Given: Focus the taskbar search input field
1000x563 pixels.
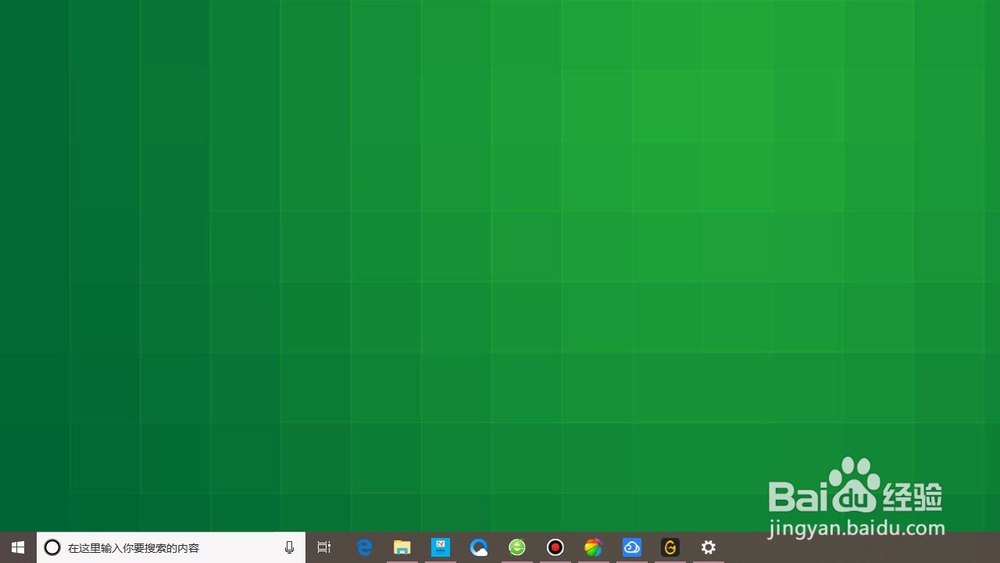Looking at the screenshot, I should (x=171, y=547).
